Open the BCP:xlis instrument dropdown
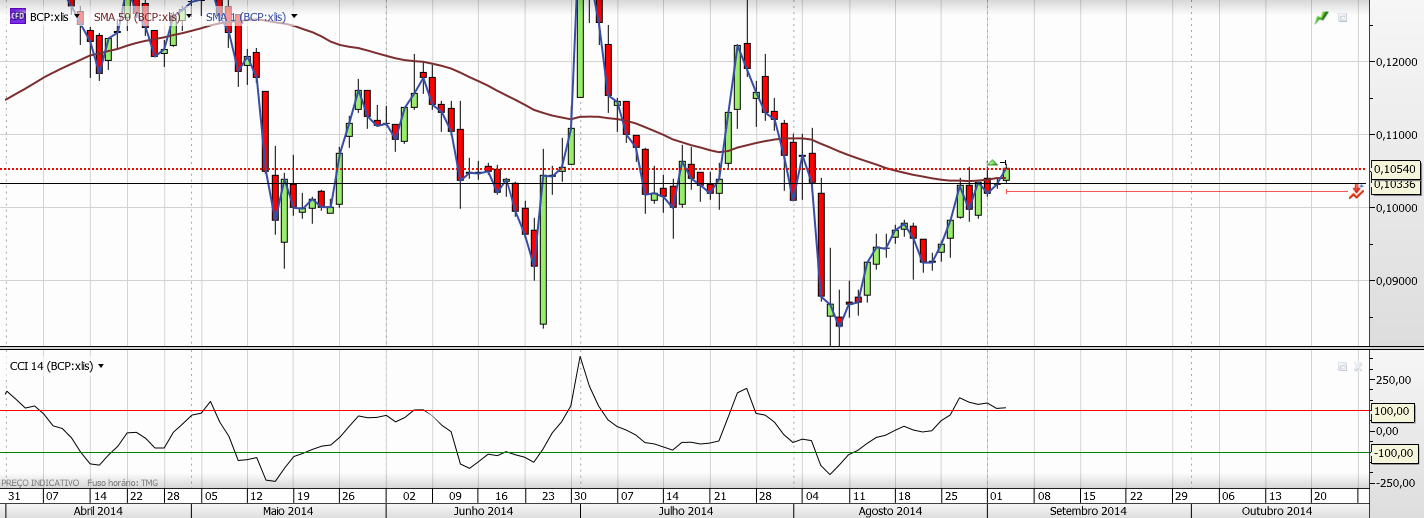This screenshot has width=1424, height=518. tap(78, 17)
